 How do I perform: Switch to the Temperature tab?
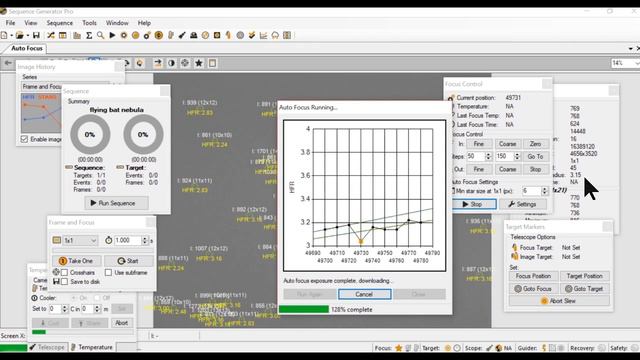tap(91, 347)
